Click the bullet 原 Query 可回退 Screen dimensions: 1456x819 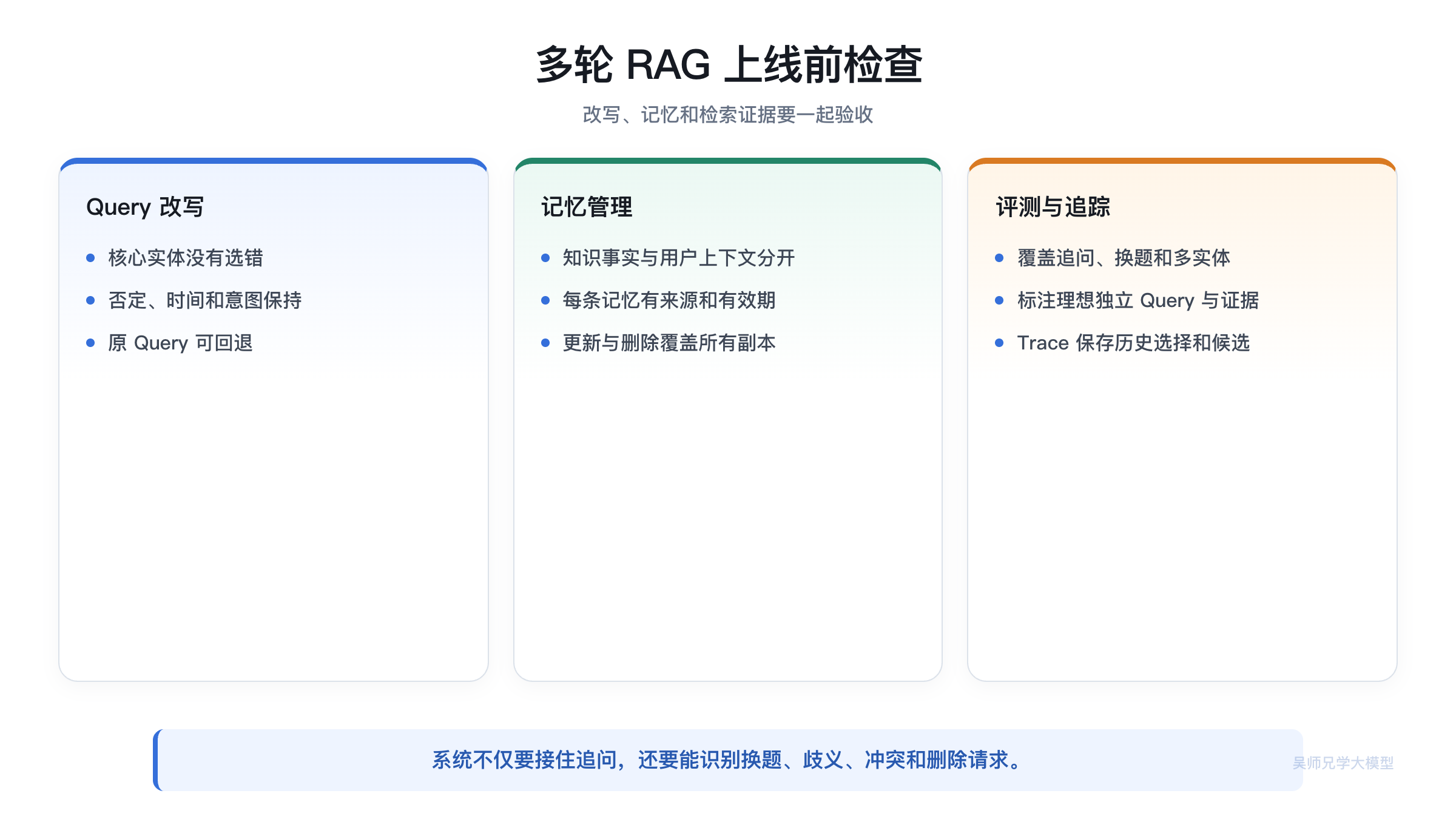(x=180, y=343)
